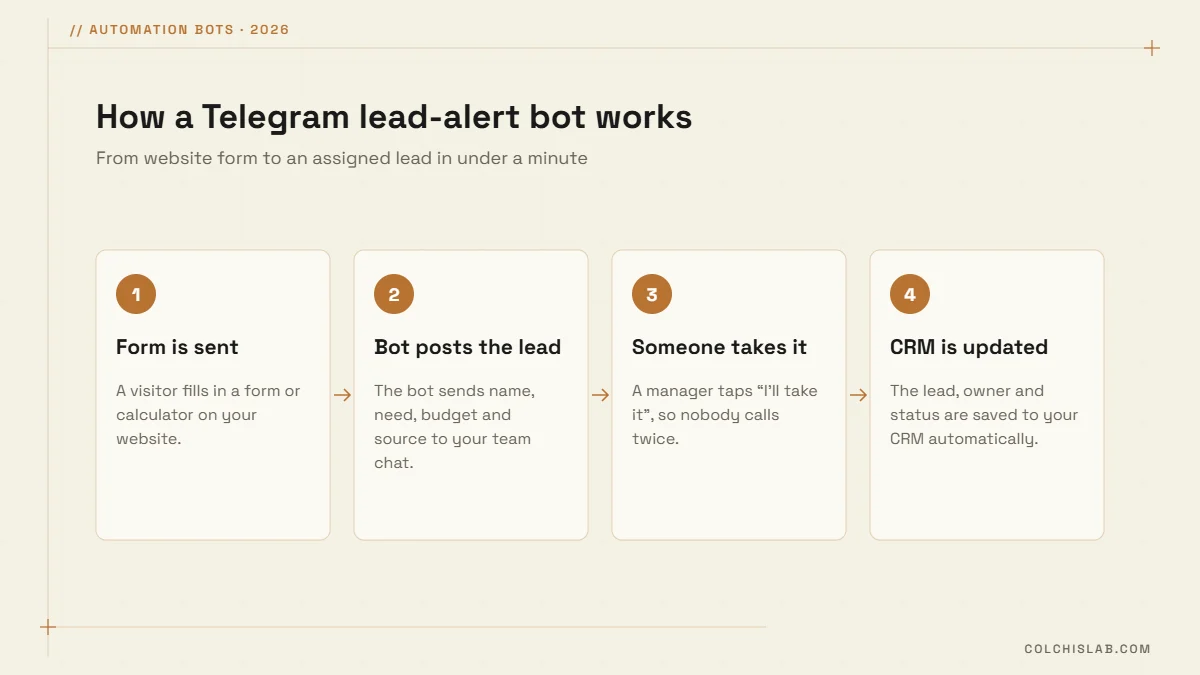Click the description "The bot sends name, need, budget"
Viewport: 1200px width, 675px height.
(454, 426)
